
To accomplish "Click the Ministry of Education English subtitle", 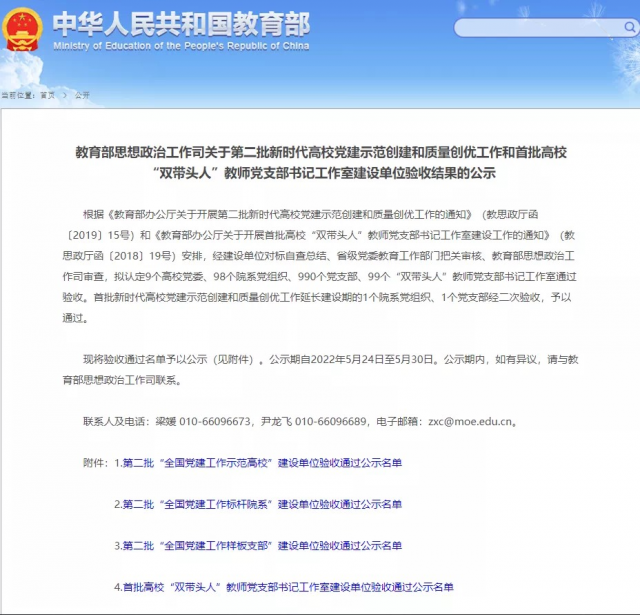I will click(181, 46).
